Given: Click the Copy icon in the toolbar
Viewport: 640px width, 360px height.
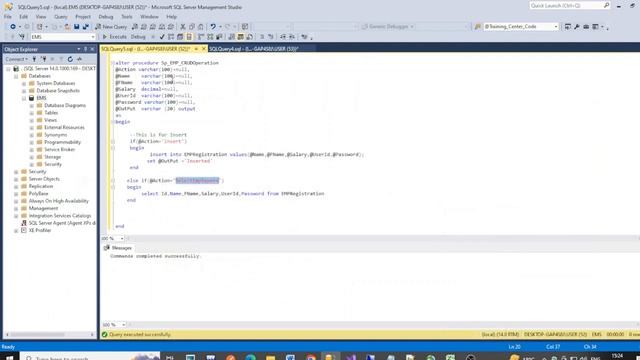Looking at the screenshot, I should pos(192,27).
